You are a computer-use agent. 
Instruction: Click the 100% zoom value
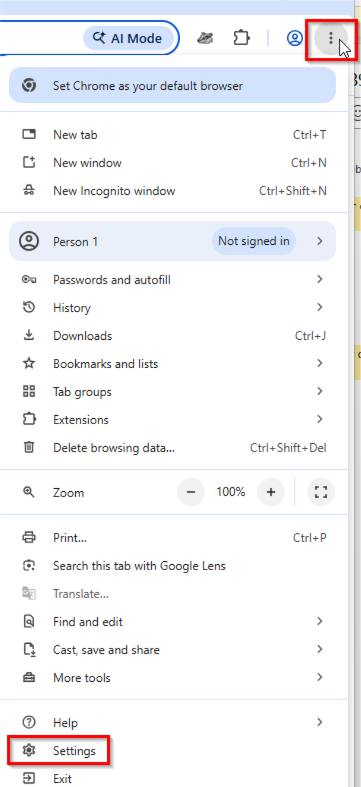click(230, 492)
